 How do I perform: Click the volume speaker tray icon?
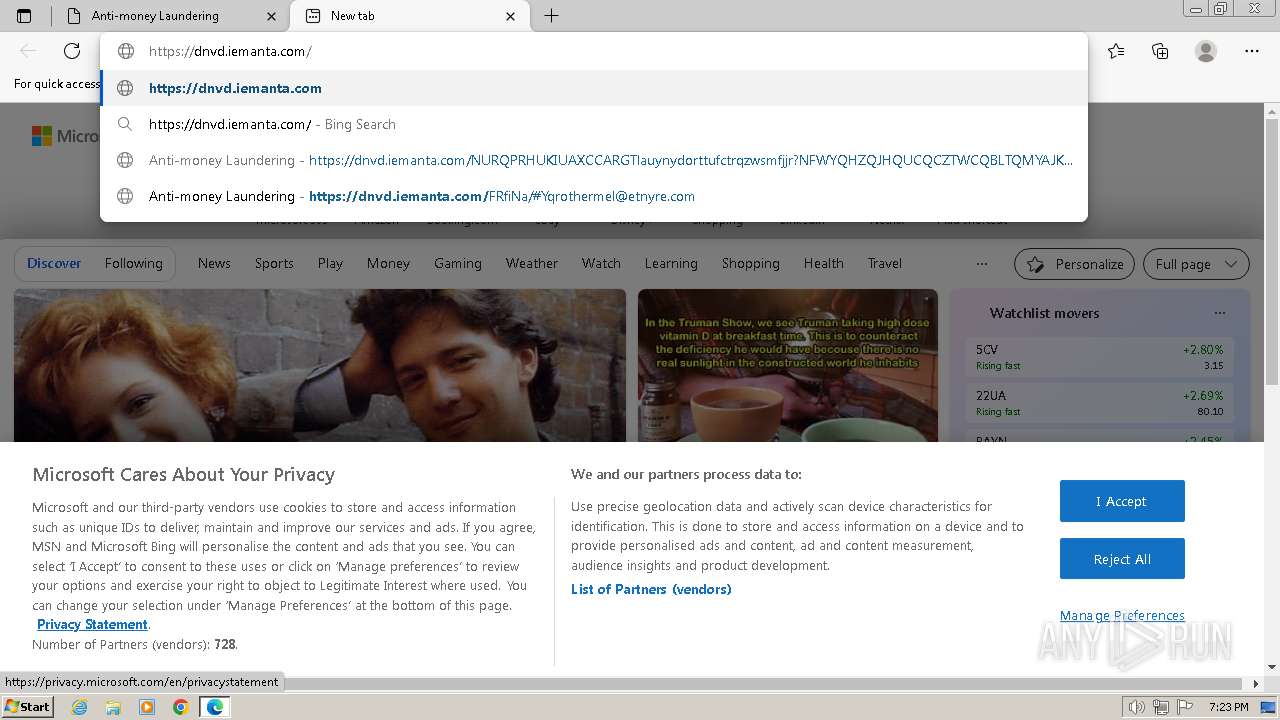click(1137, 707)
